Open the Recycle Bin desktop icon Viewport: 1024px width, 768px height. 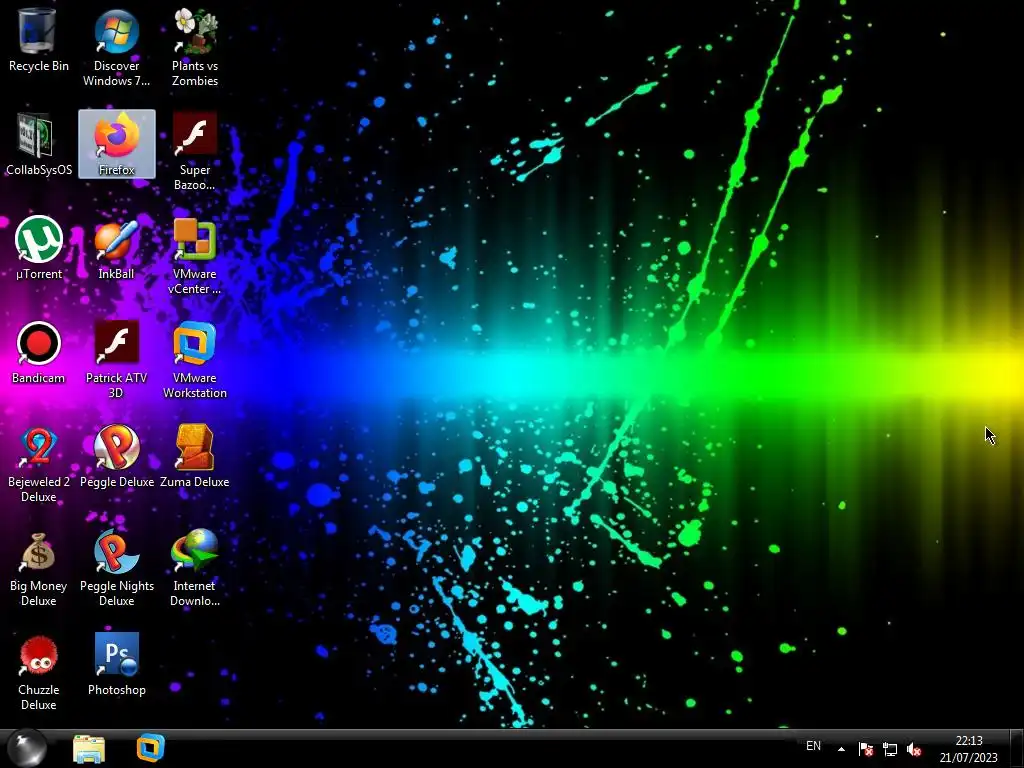(39, 40)
